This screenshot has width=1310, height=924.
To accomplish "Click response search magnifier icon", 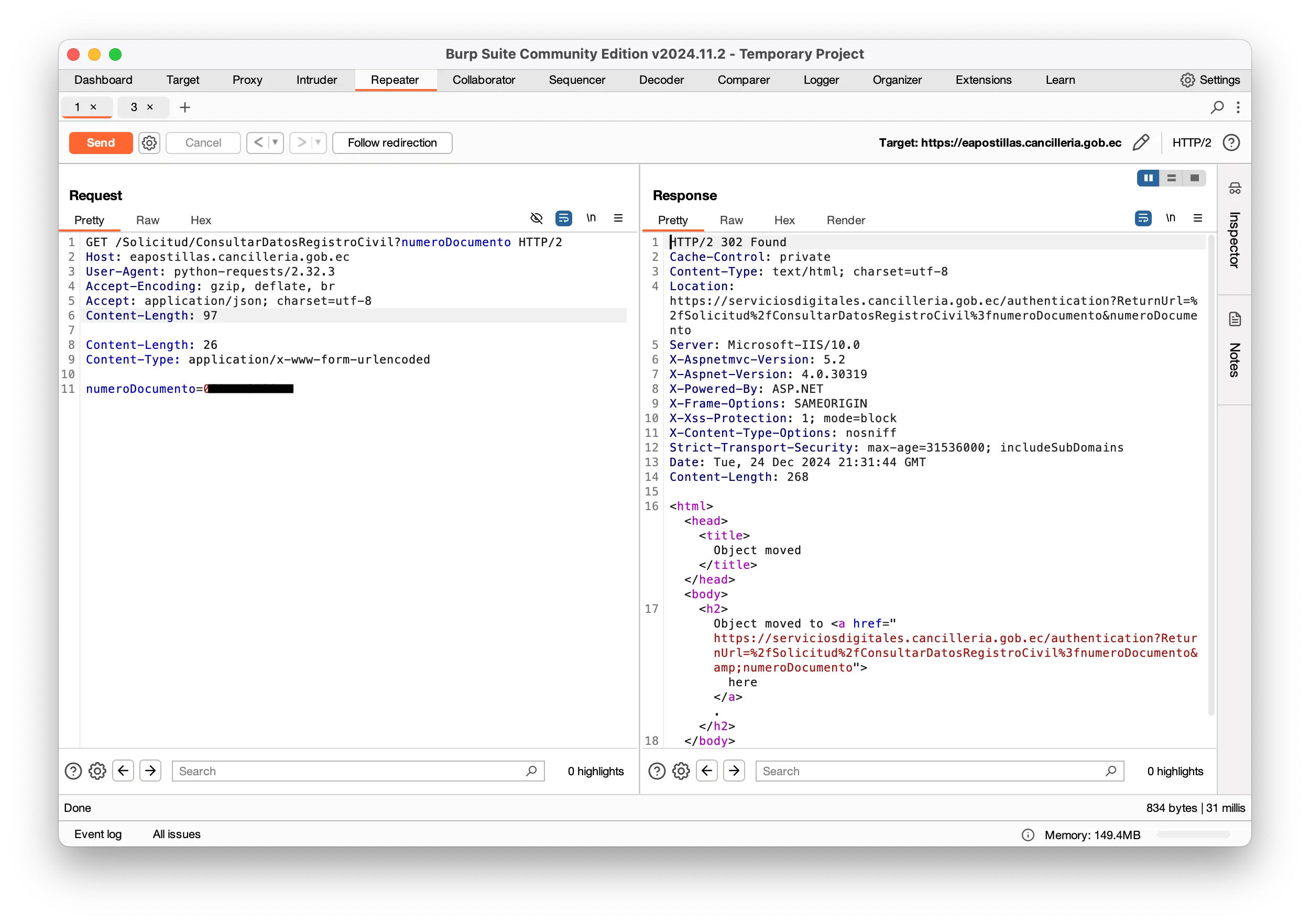I will click(1111, 771).
